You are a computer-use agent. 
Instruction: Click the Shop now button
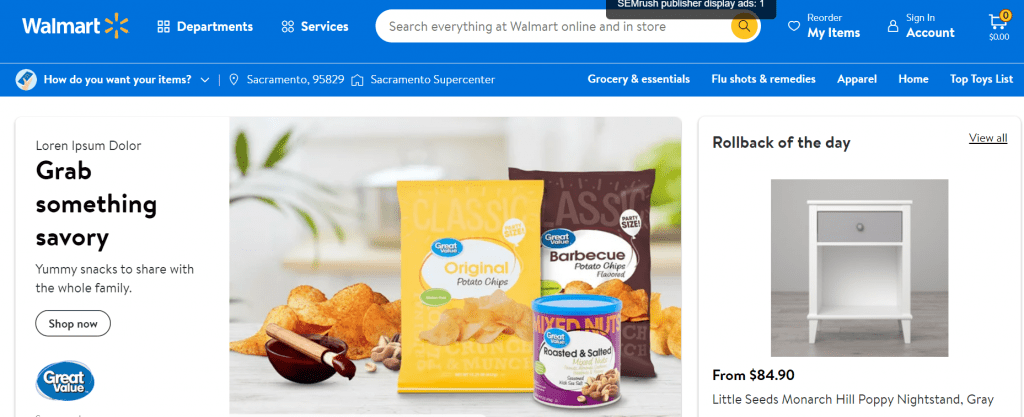tap(73, 324)
